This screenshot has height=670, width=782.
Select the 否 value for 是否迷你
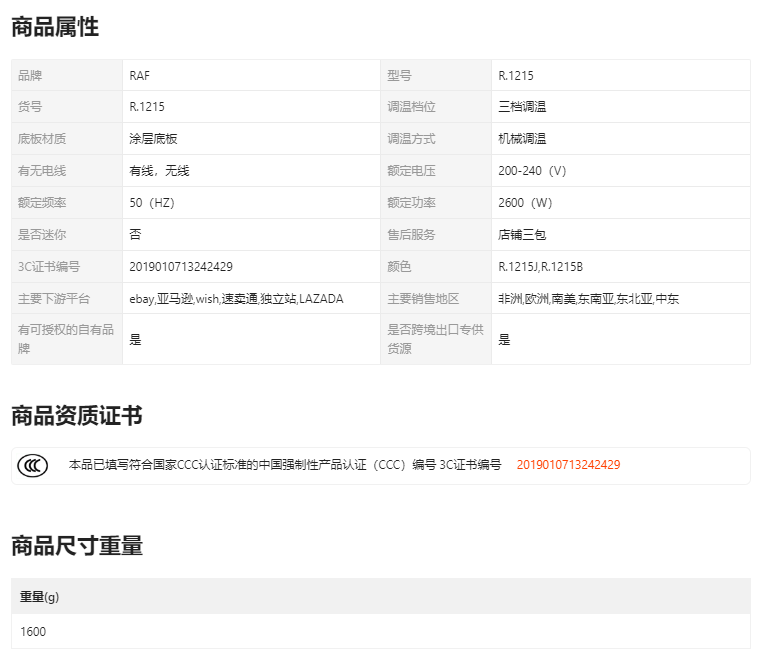[x=135, y=234]
